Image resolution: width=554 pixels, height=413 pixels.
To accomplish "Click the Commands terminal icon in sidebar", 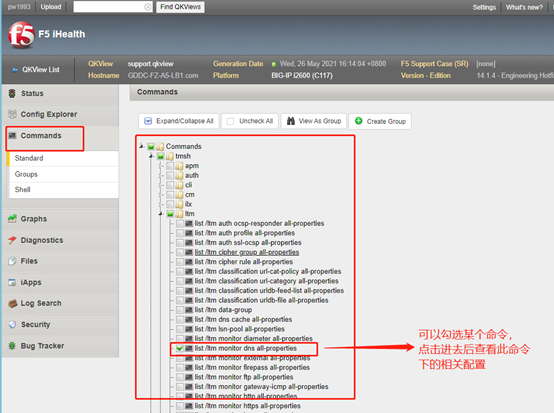I will [x=12, y=135].
